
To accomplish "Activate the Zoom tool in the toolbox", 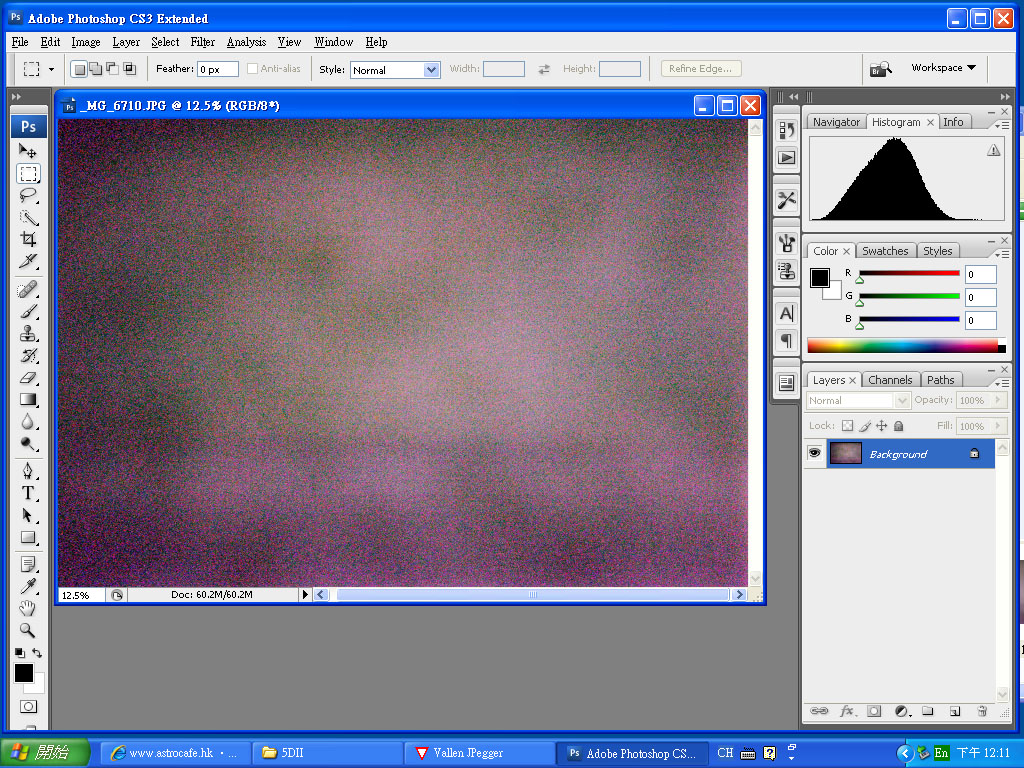I will (x=28, y=630).
